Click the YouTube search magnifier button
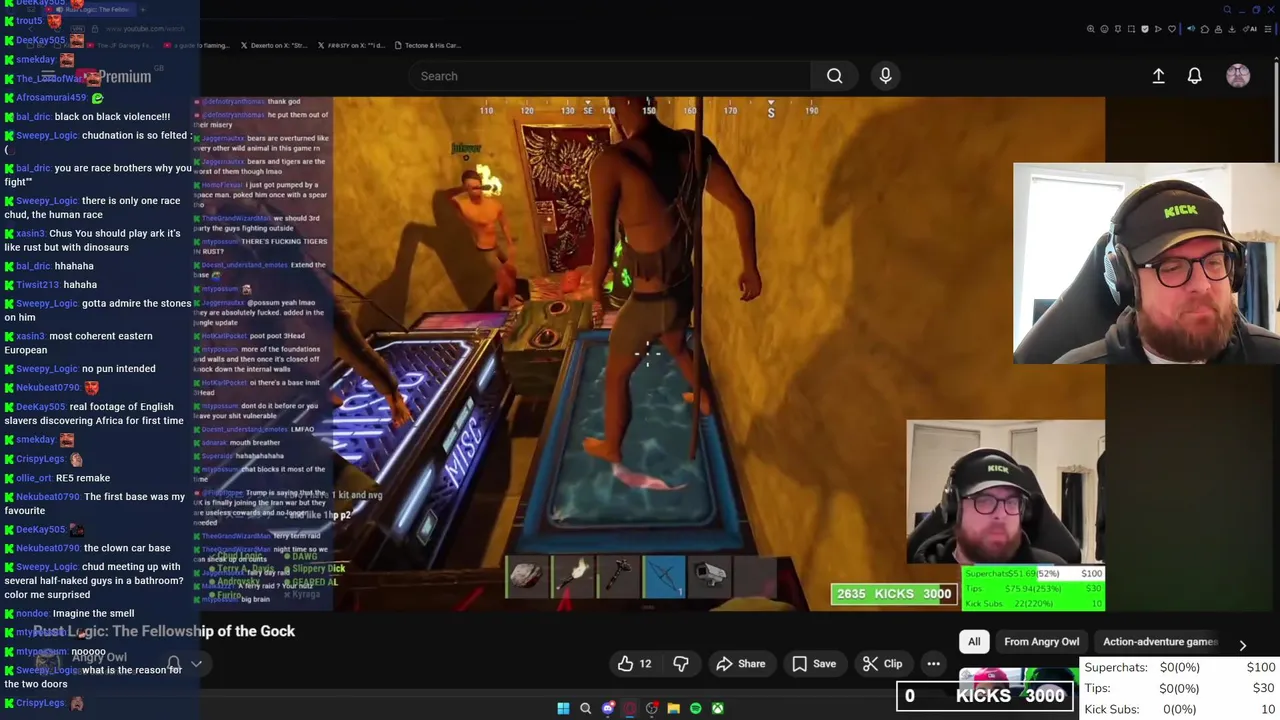The height and width of the screenshot is (720, 1280). pos(834,76)
